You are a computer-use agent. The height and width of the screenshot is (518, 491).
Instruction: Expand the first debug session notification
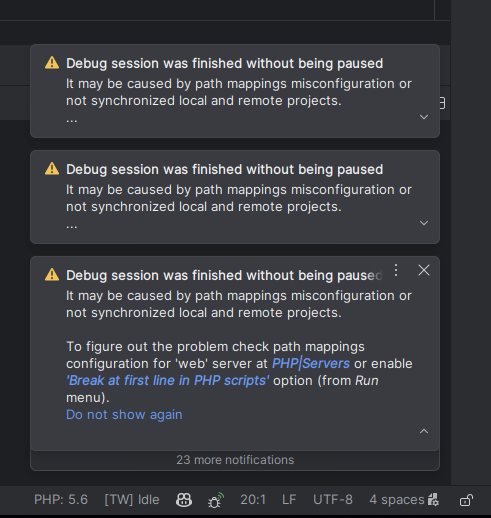(424, 117)
